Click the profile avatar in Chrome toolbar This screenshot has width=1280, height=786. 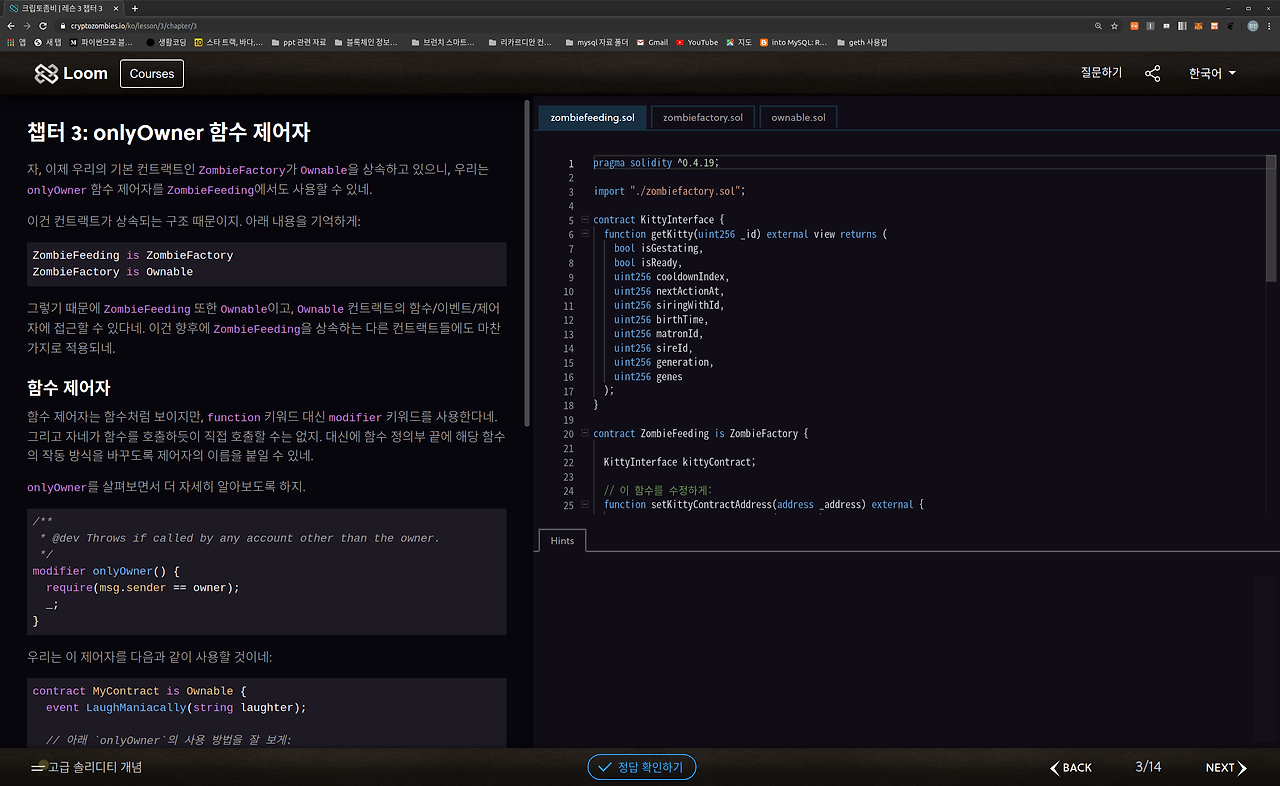[x=1252, y=25]
